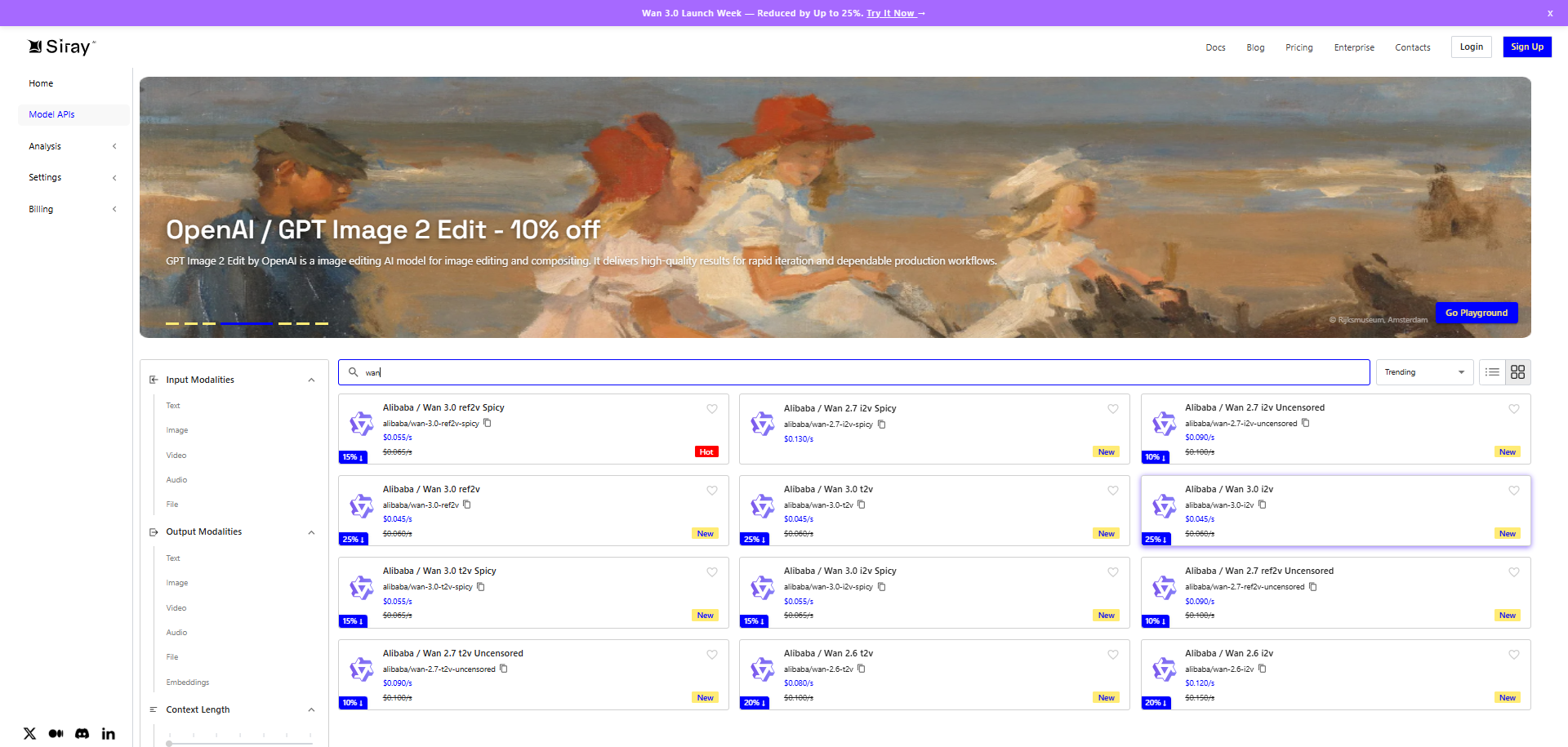
Task: Copy the alibaba/wan-3.0-t2v-spicy model ID
Action: click(x=481, y=586)
